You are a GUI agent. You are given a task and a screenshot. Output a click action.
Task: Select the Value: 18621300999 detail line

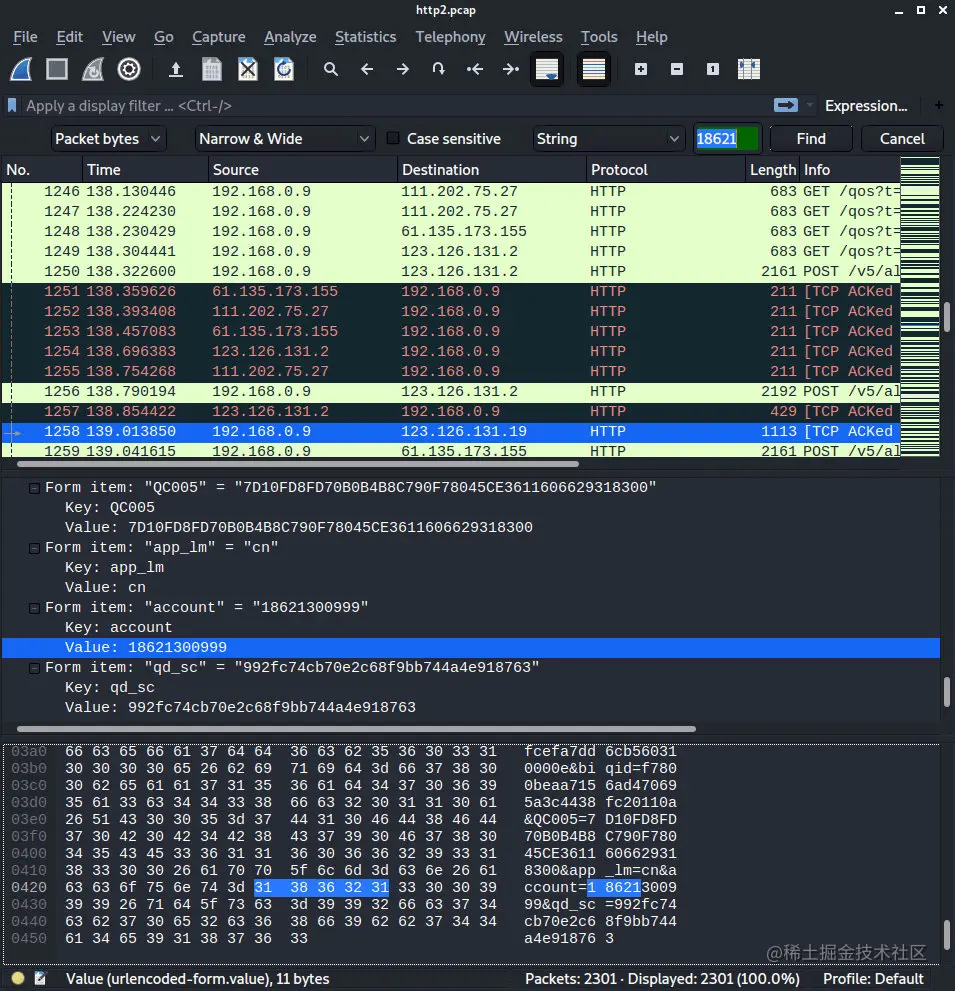(471, 647)
